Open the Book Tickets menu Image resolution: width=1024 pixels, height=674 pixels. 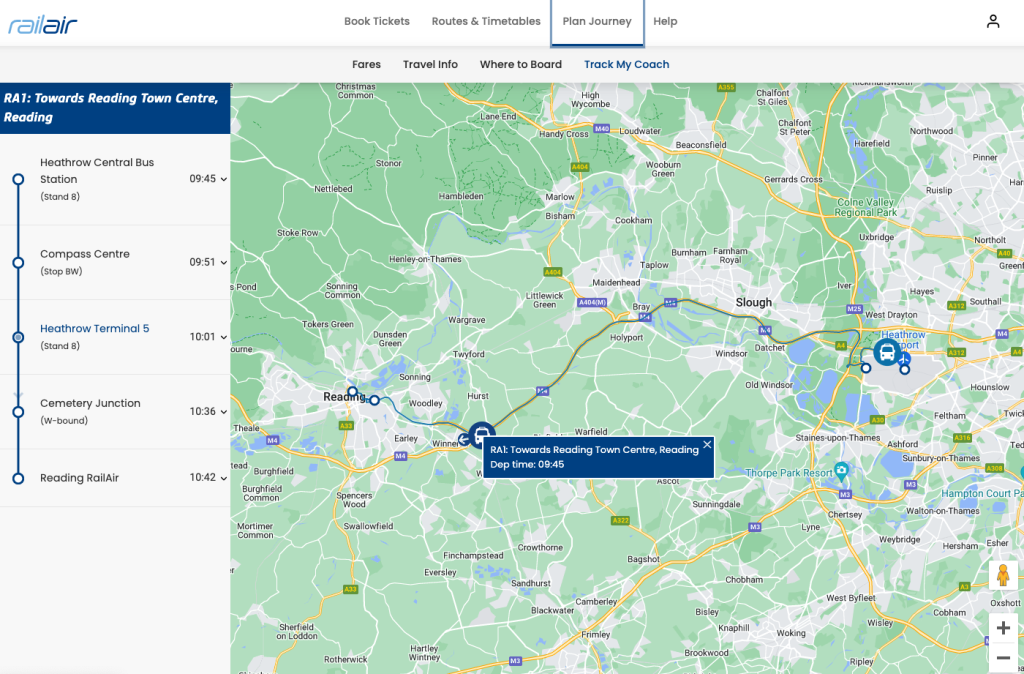377,21
